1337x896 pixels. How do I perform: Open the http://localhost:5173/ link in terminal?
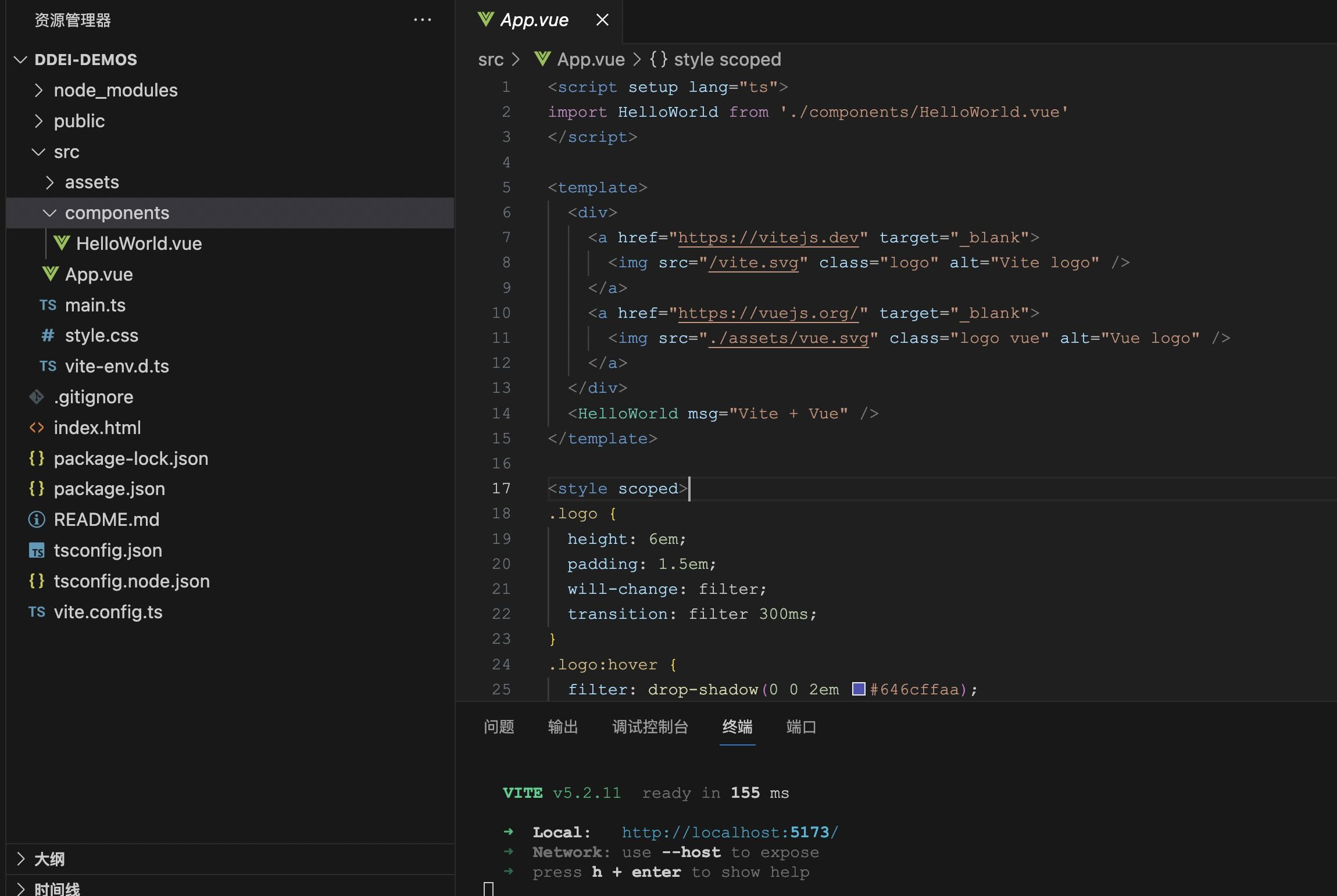point(730,832)
